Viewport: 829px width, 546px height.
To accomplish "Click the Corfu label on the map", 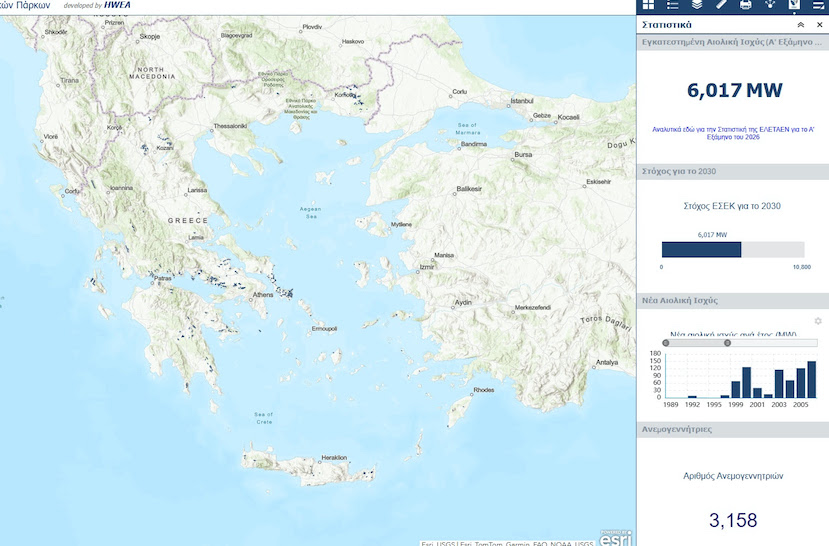I will [72, 191].
